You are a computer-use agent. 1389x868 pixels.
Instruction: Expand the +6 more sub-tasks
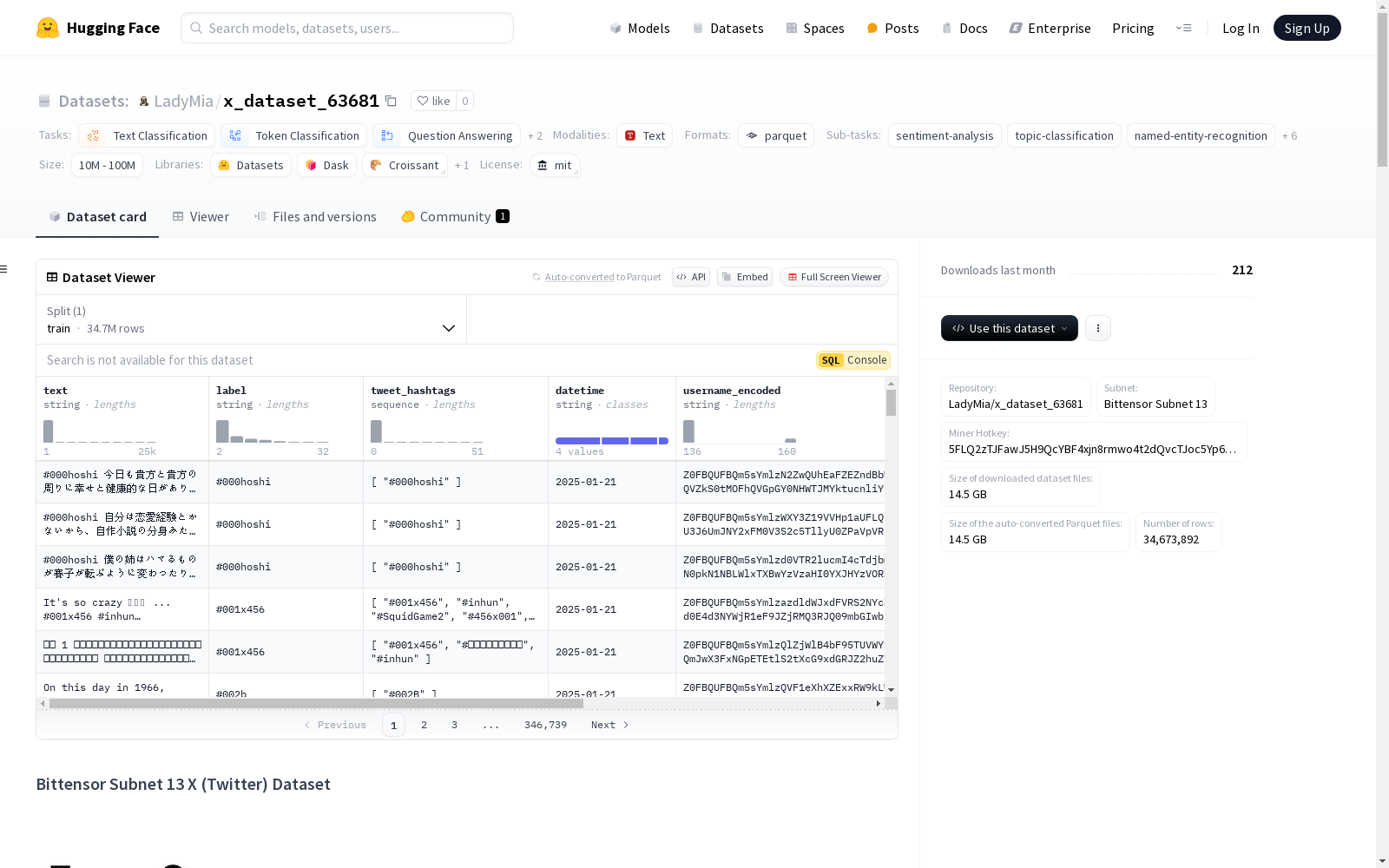point(1289,135)
